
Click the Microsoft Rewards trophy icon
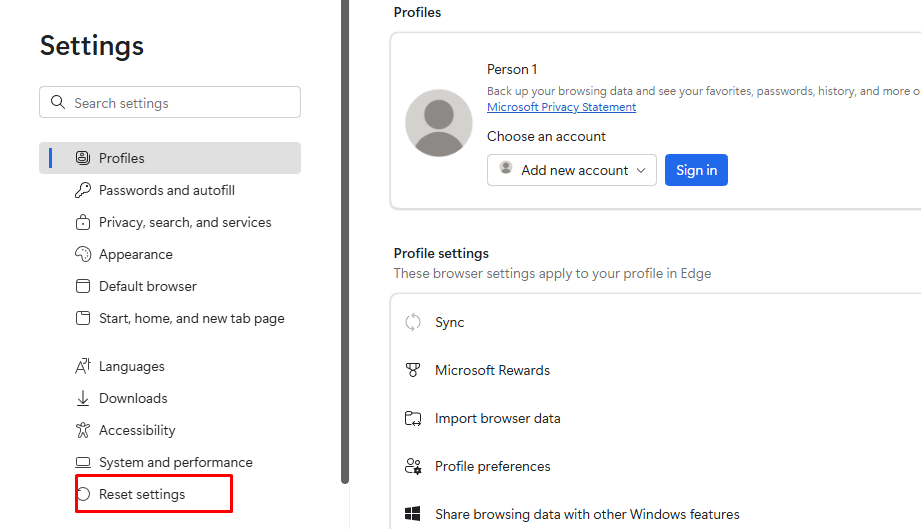[x=413, y=370]
